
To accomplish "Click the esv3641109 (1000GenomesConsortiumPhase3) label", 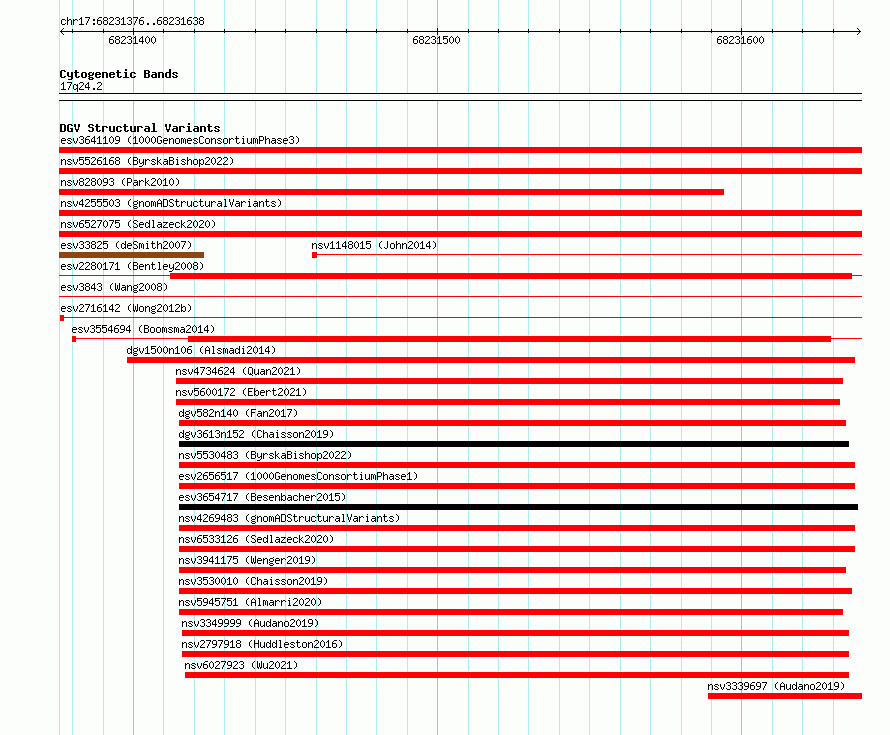I will click(x=180, y=140).
